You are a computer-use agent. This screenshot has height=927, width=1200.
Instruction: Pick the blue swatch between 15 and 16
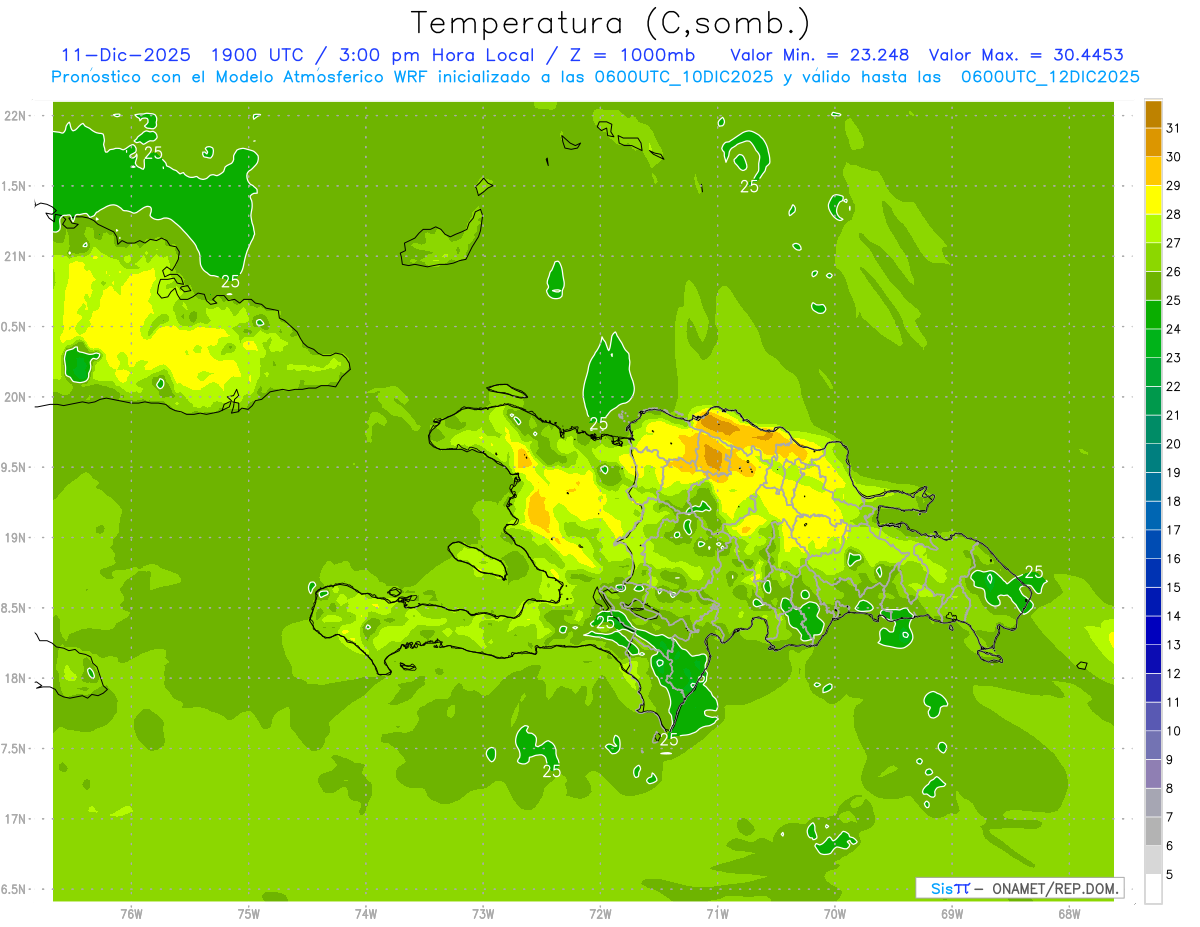click(x=1153, y=574)
